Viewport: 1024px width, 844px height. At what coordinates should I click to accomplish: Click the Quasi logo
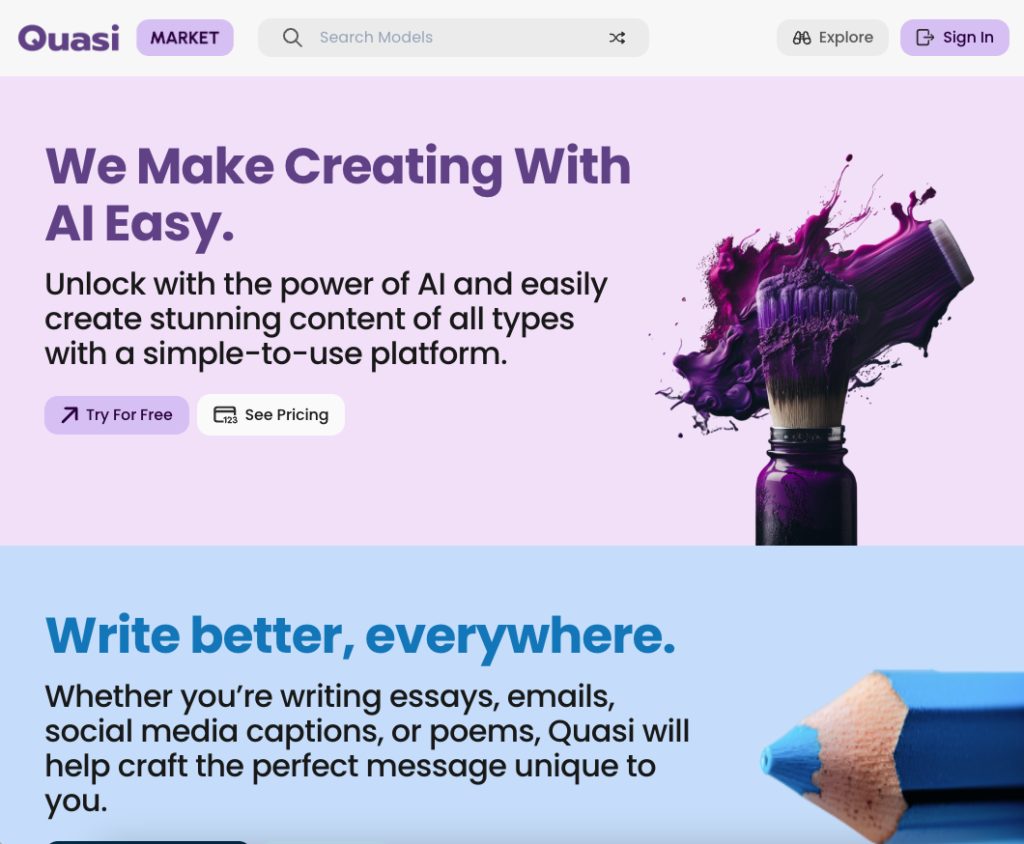click(69, 38)
